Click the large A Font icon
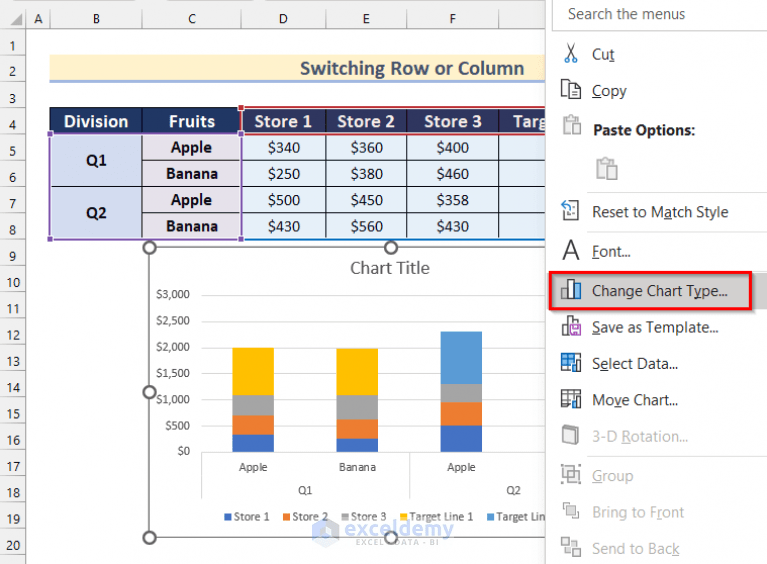767x564 pixels. (570, 250)
